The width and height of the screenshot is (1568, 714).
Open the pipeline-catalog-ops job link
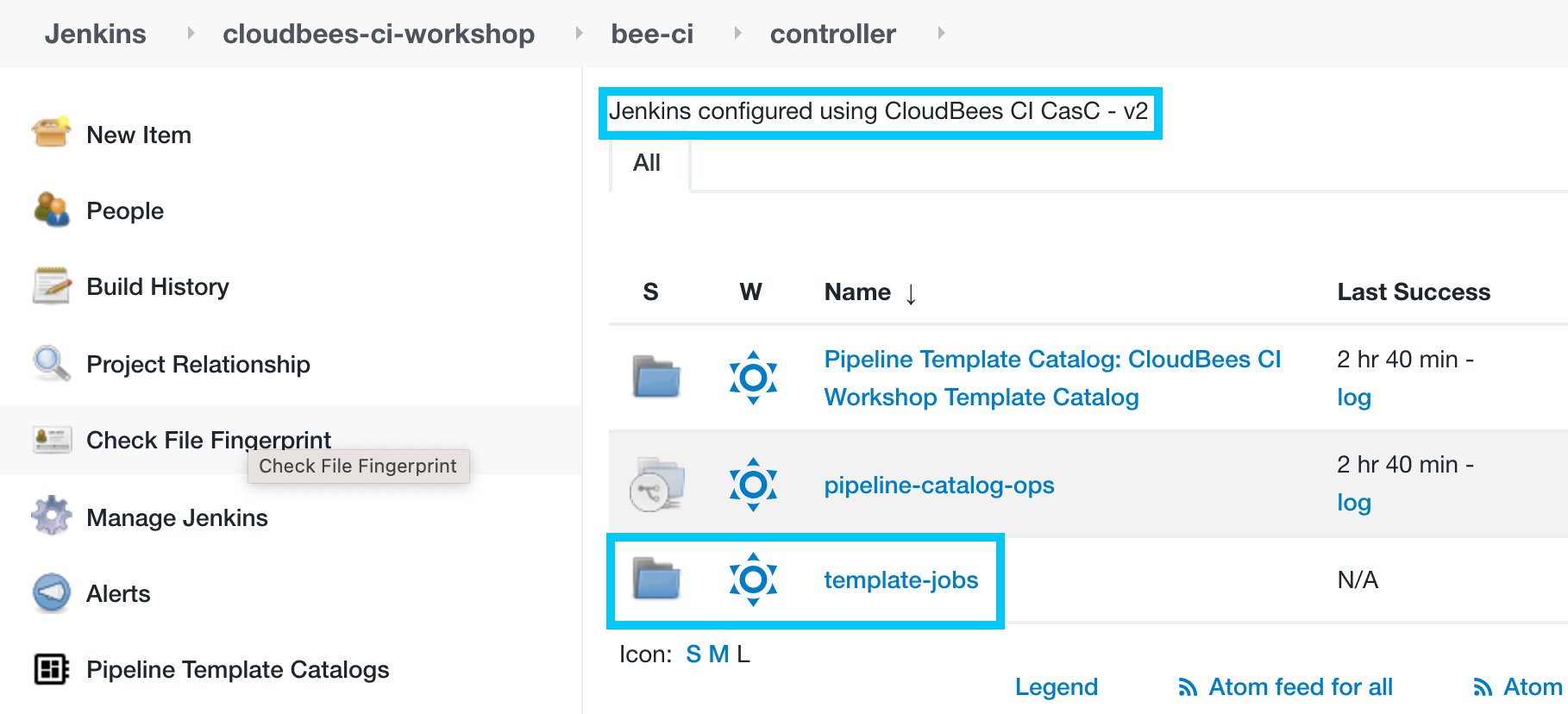[x=938, y=485]
